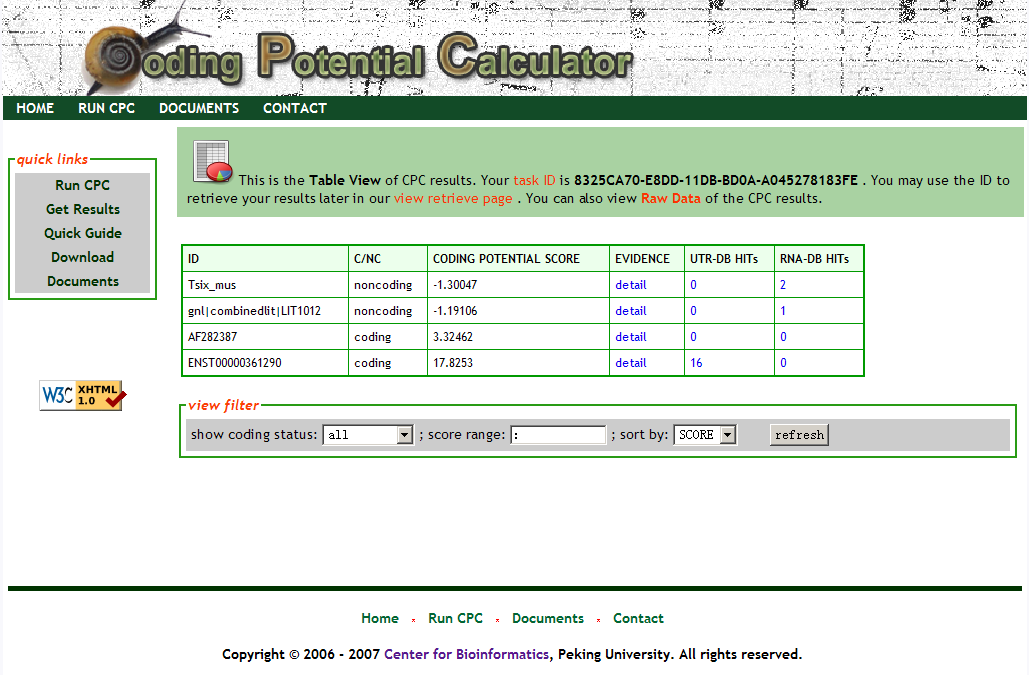Open Quick Guide in quick links

83,233
